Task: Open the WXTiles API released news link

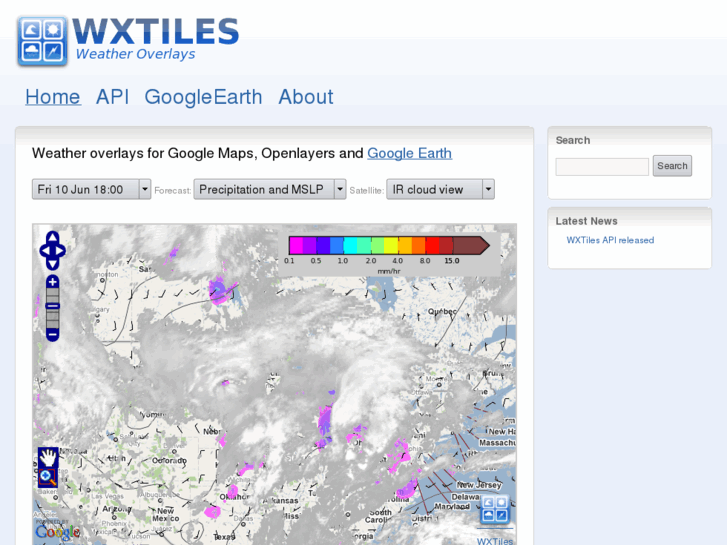Action: click(x=610, y=240)
